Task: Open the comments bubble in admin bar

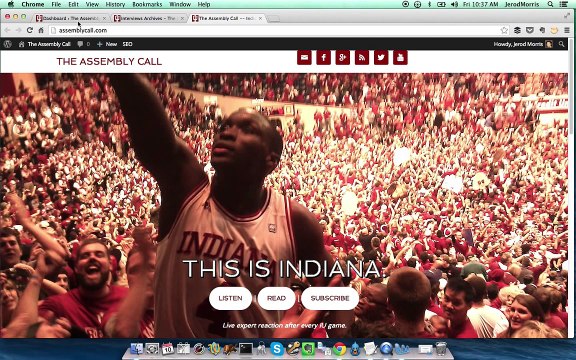Action: (83, 44)
